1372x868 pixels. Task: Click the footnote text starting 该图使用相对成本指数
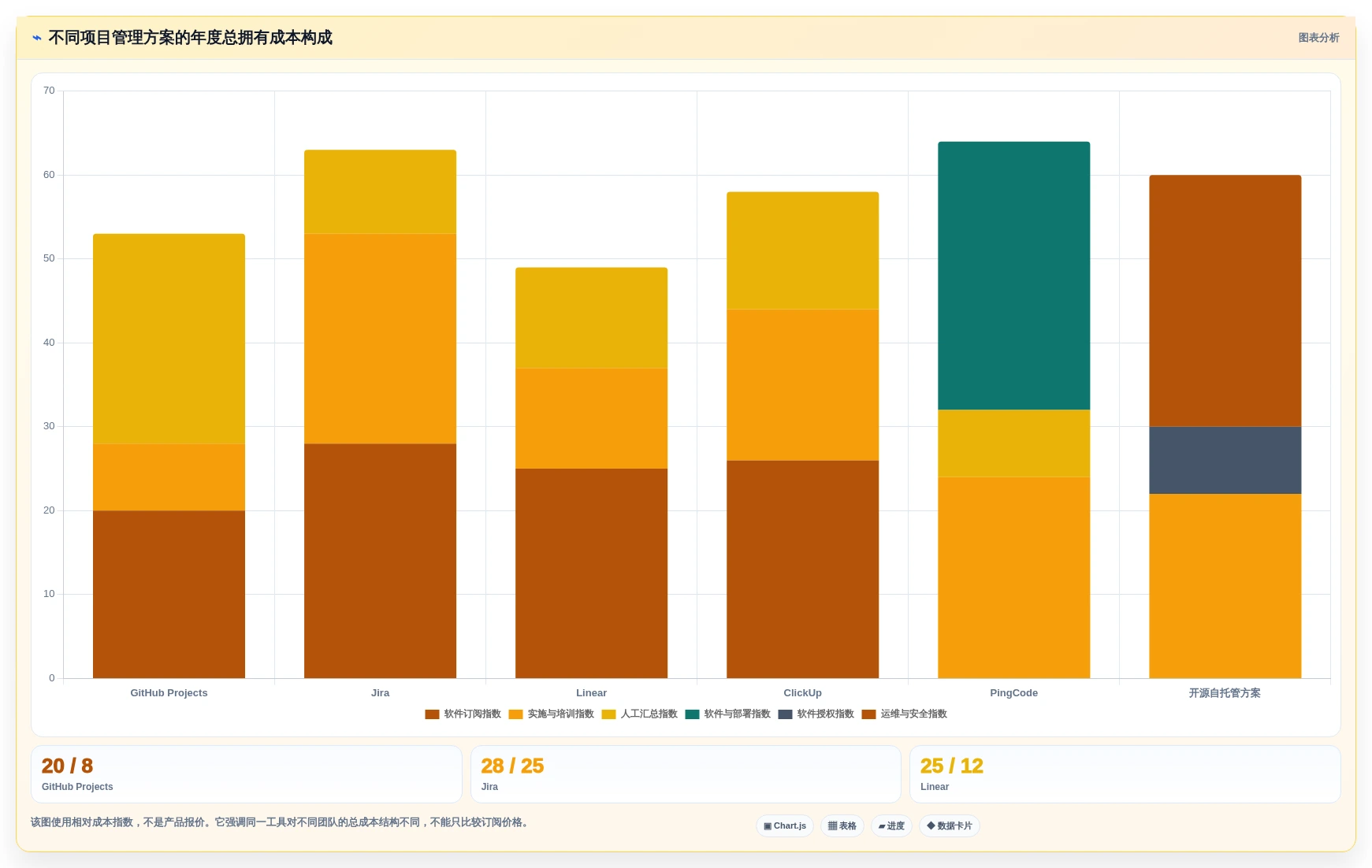281,822
